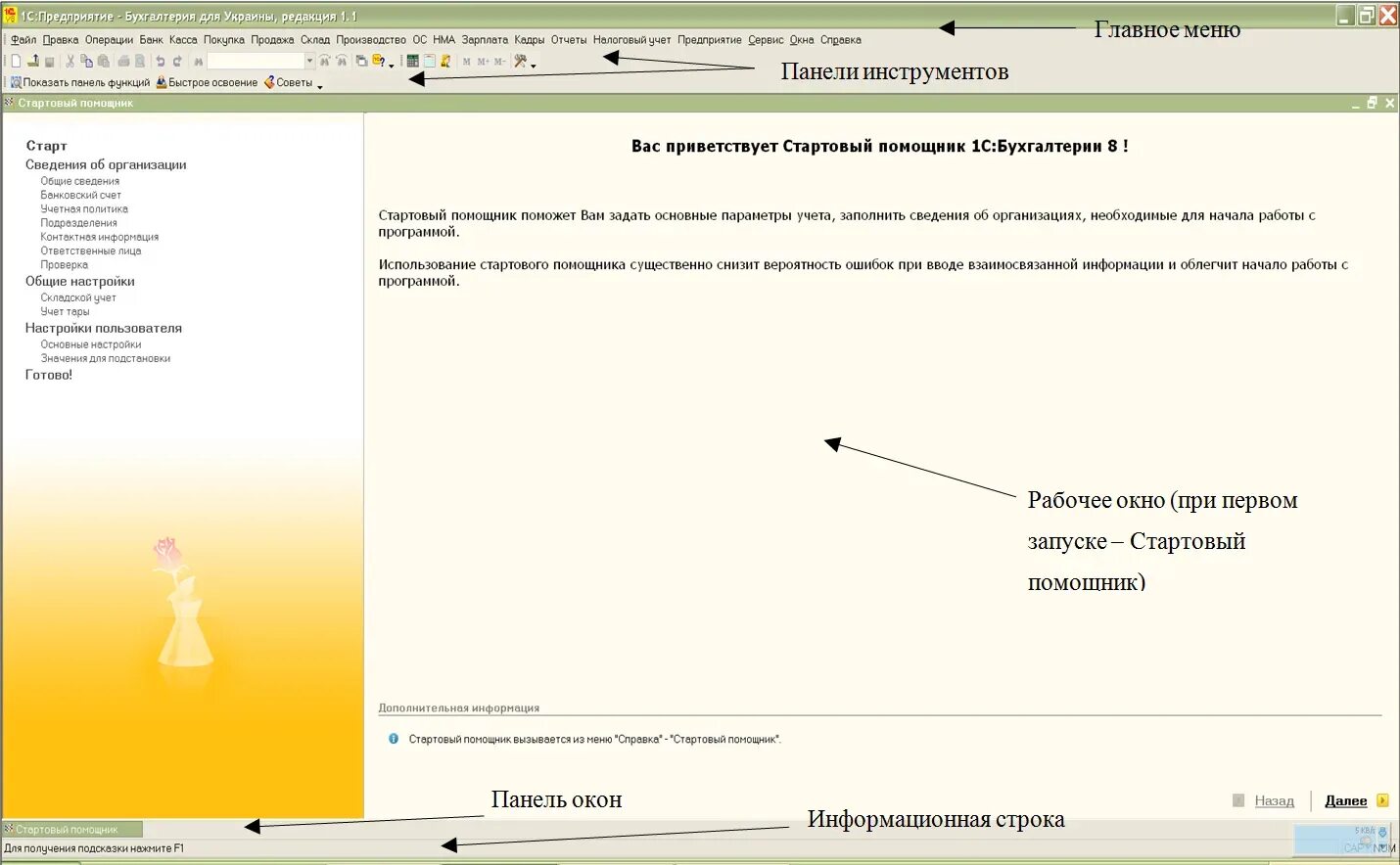Expand the toolbar options arrow after help icon
The height and width of the screenshot is (865, 1400).
(x=392, y=66)
